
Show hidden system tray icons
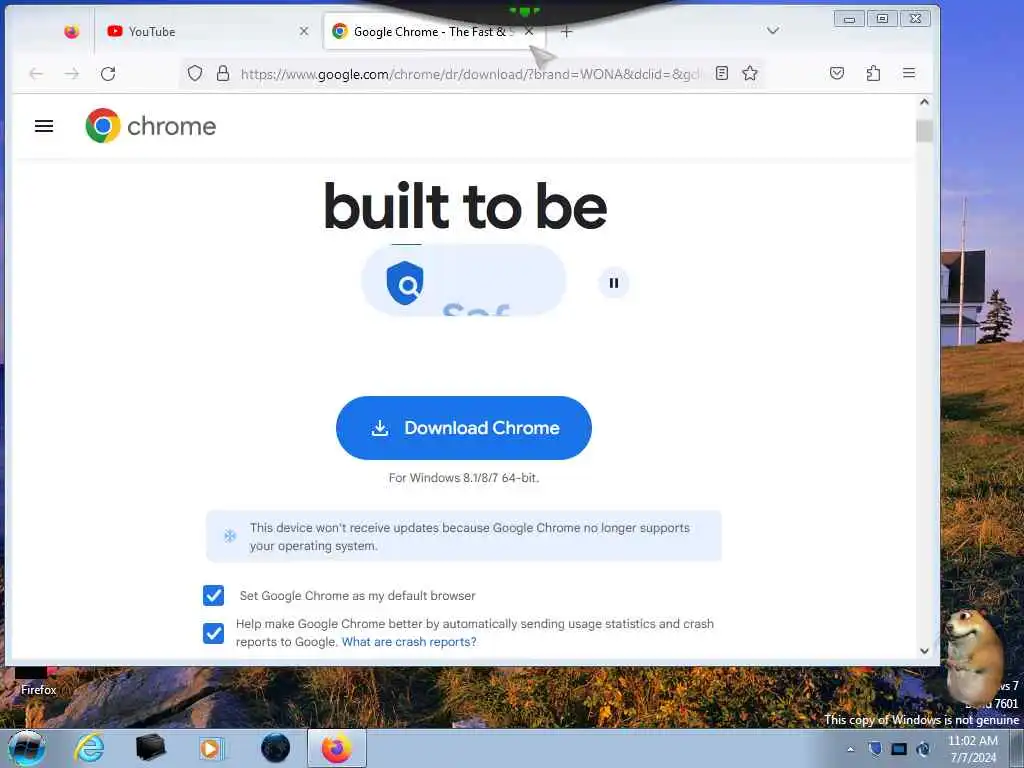tap(850, 749)
